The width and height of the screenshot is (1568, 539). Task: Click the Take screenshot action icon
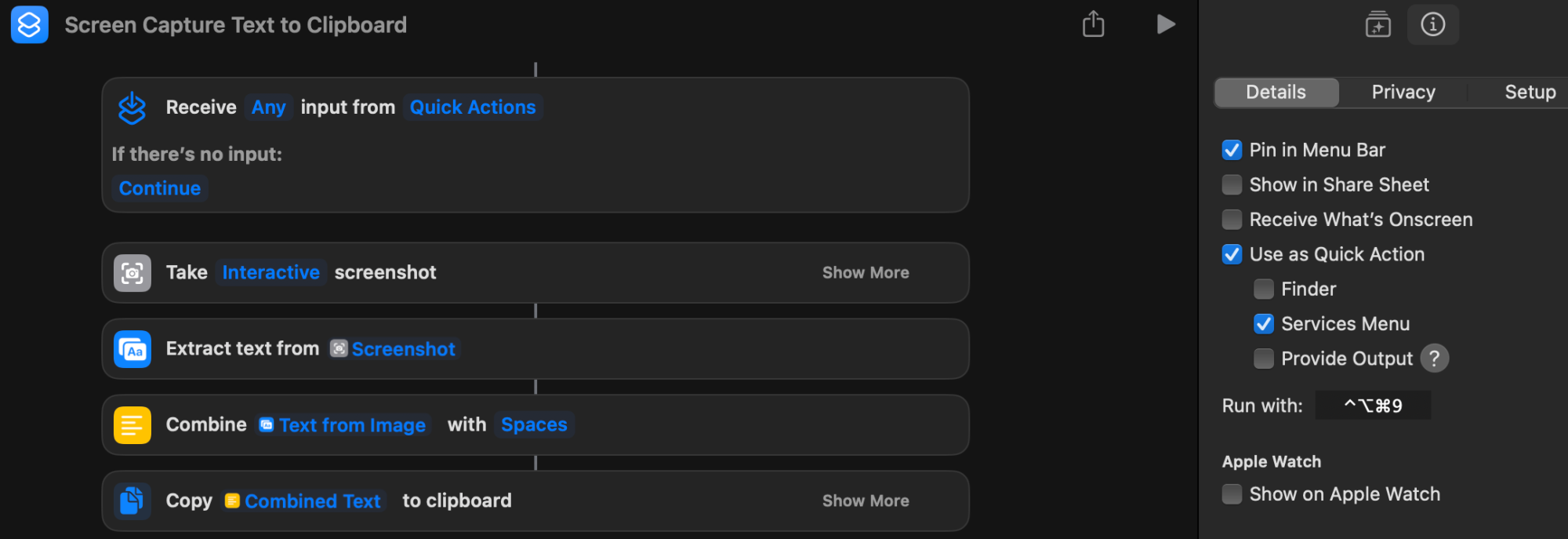132,273
